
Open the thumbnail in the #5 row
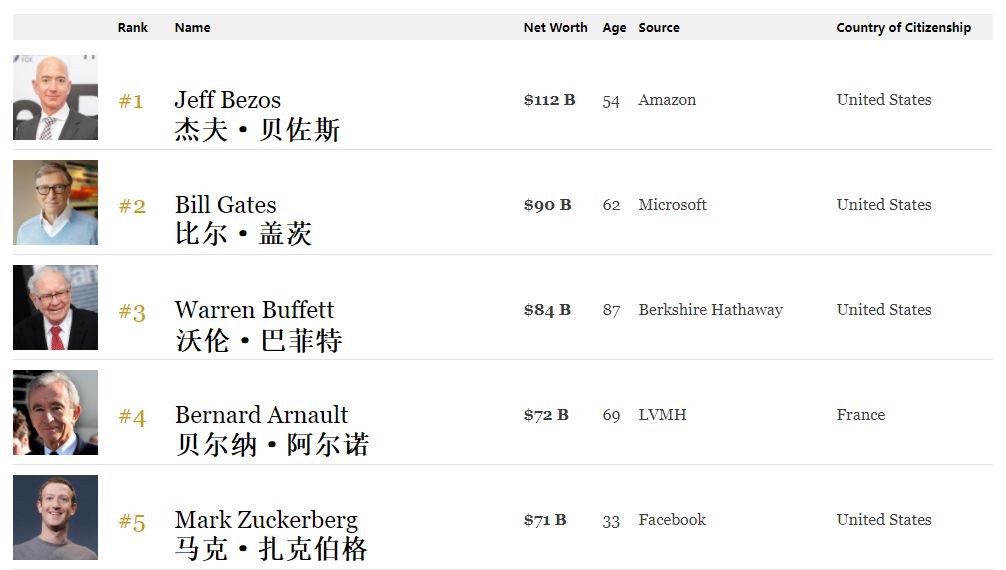coord(55,518)
